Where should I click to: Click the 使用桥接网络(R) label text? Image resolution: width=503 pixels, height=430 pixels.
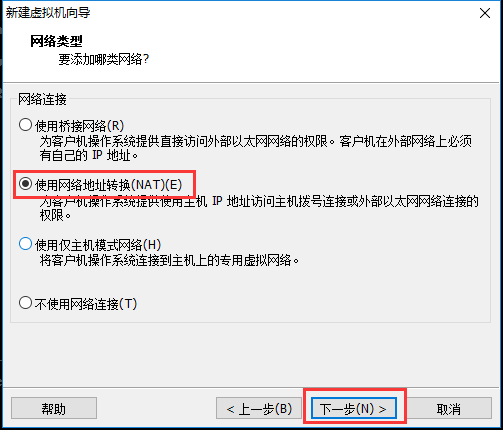coord(80,126)
